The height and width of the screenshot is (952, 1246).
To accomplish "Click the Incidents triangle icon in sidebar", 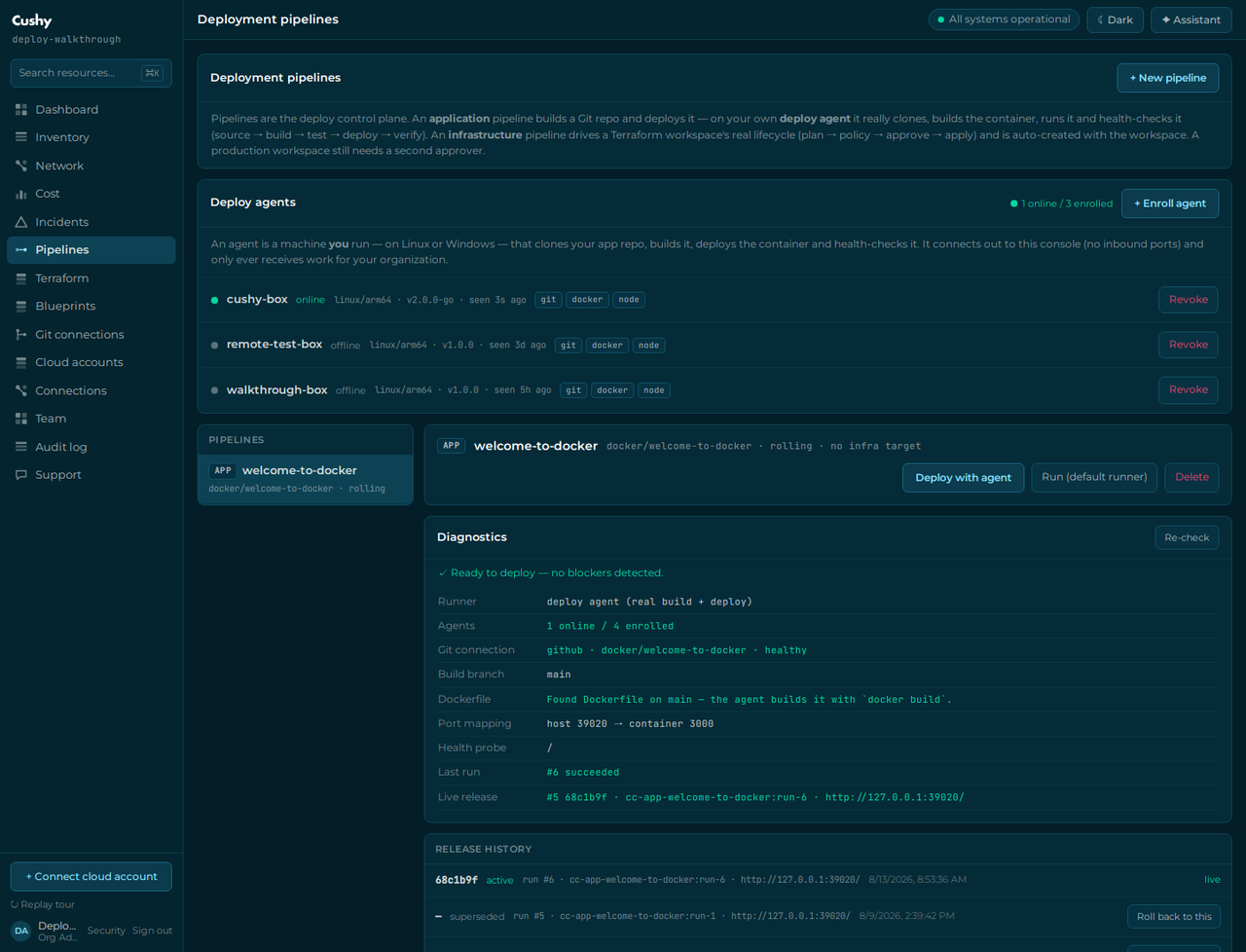I will (21, 222).
